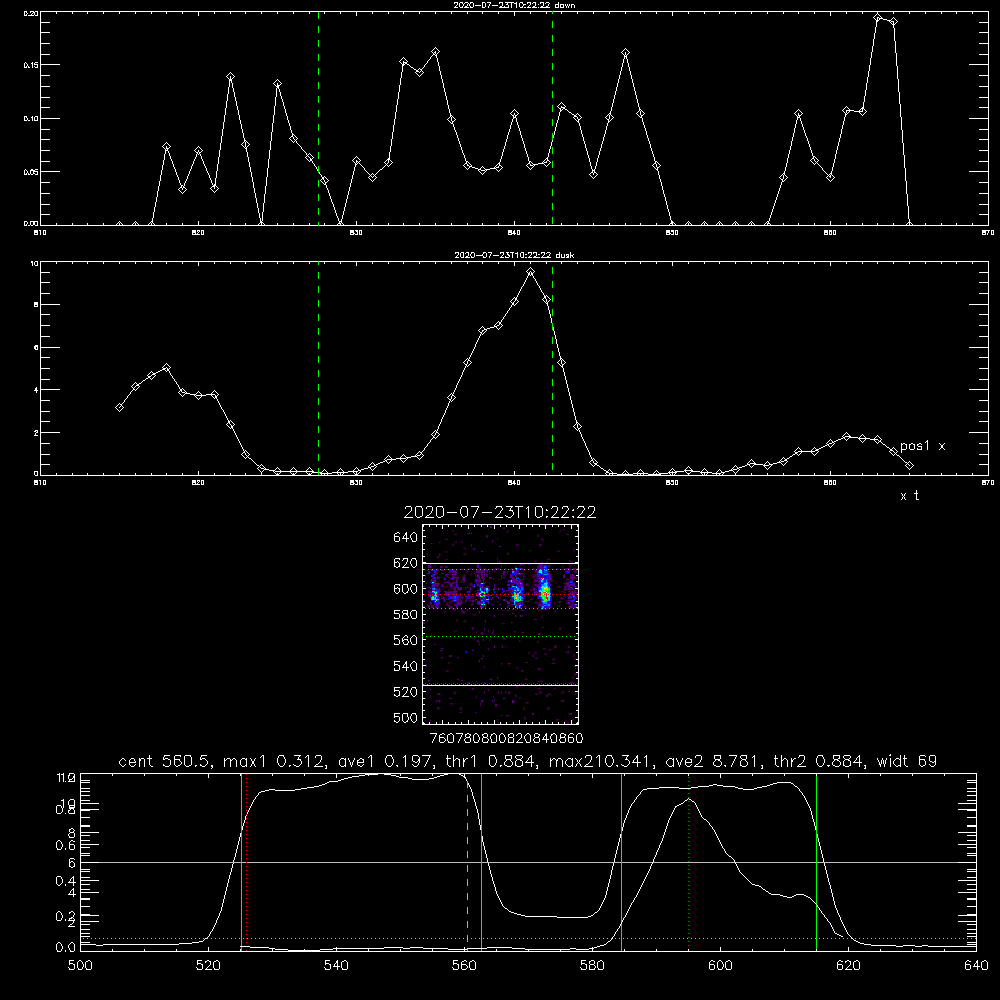Click the '500' x-axis label of bottom plot
1000x1000 pixels.
coord(80,966)
